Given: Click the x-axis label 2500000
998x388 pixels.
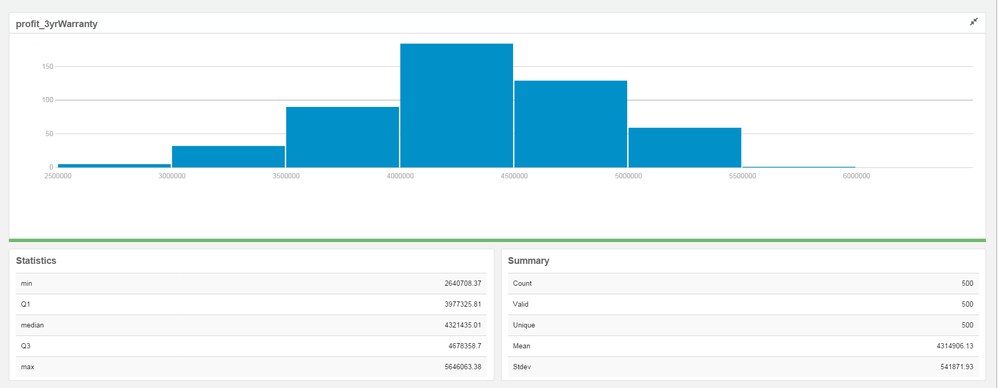Looking at the screenshot, I should point(57,176).
